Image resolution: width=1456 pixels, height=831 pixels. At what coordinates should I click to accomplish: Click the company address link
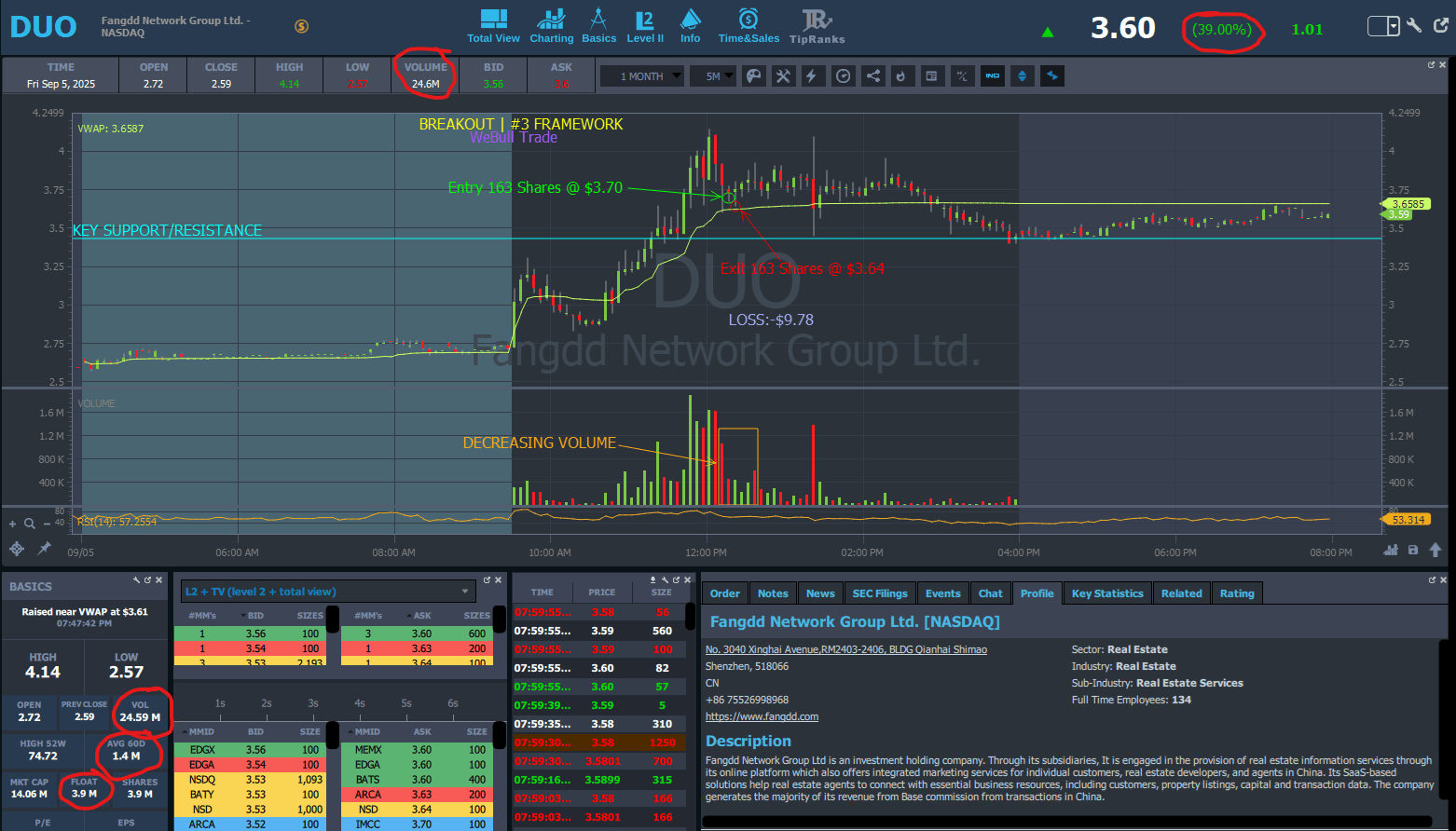pyautogui.click(x=845, y=649)
